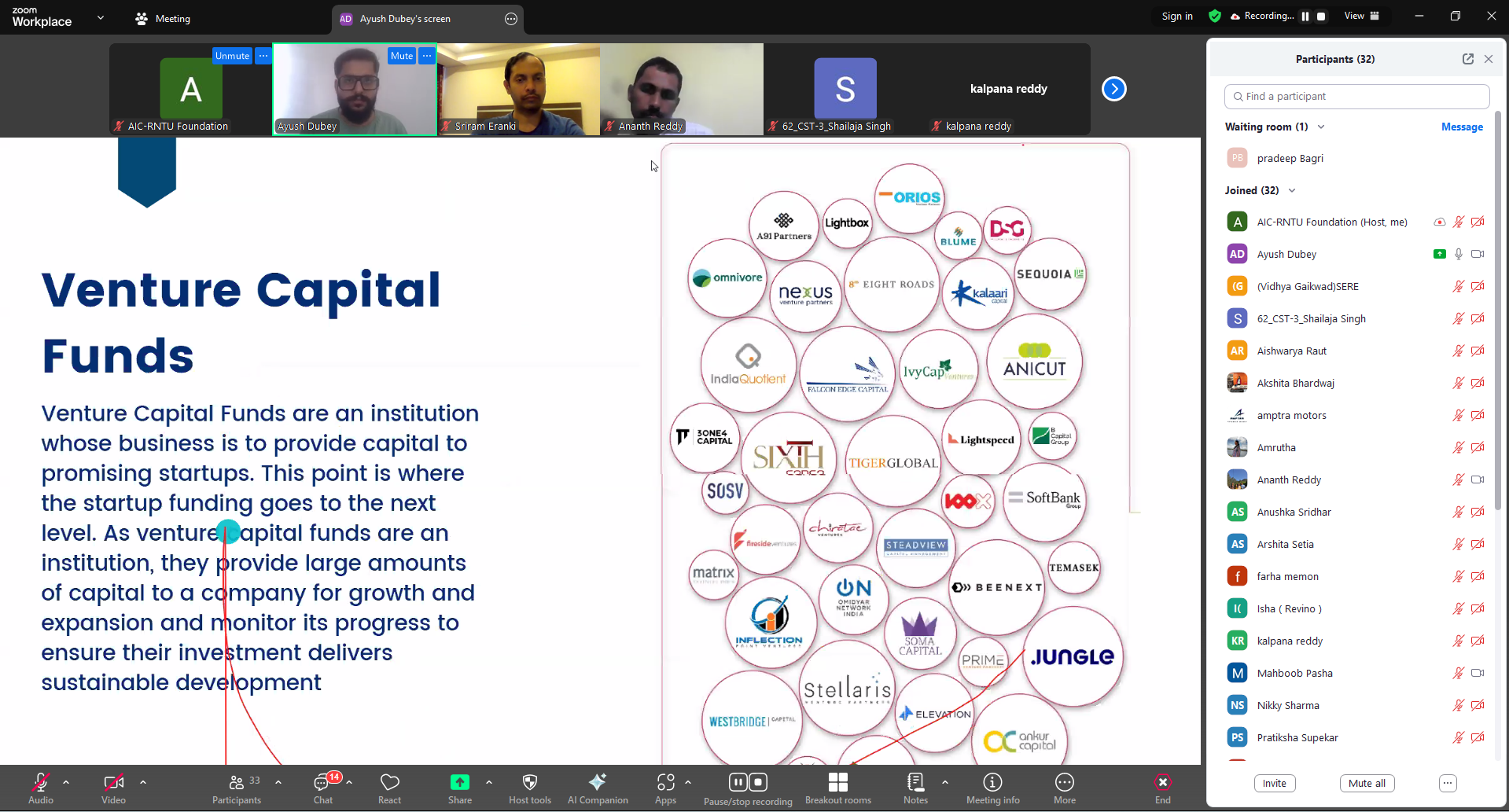Viewport: 1509px width, 812px height.
Task: Open the Participants toolbar button
Action: (236, 788)
